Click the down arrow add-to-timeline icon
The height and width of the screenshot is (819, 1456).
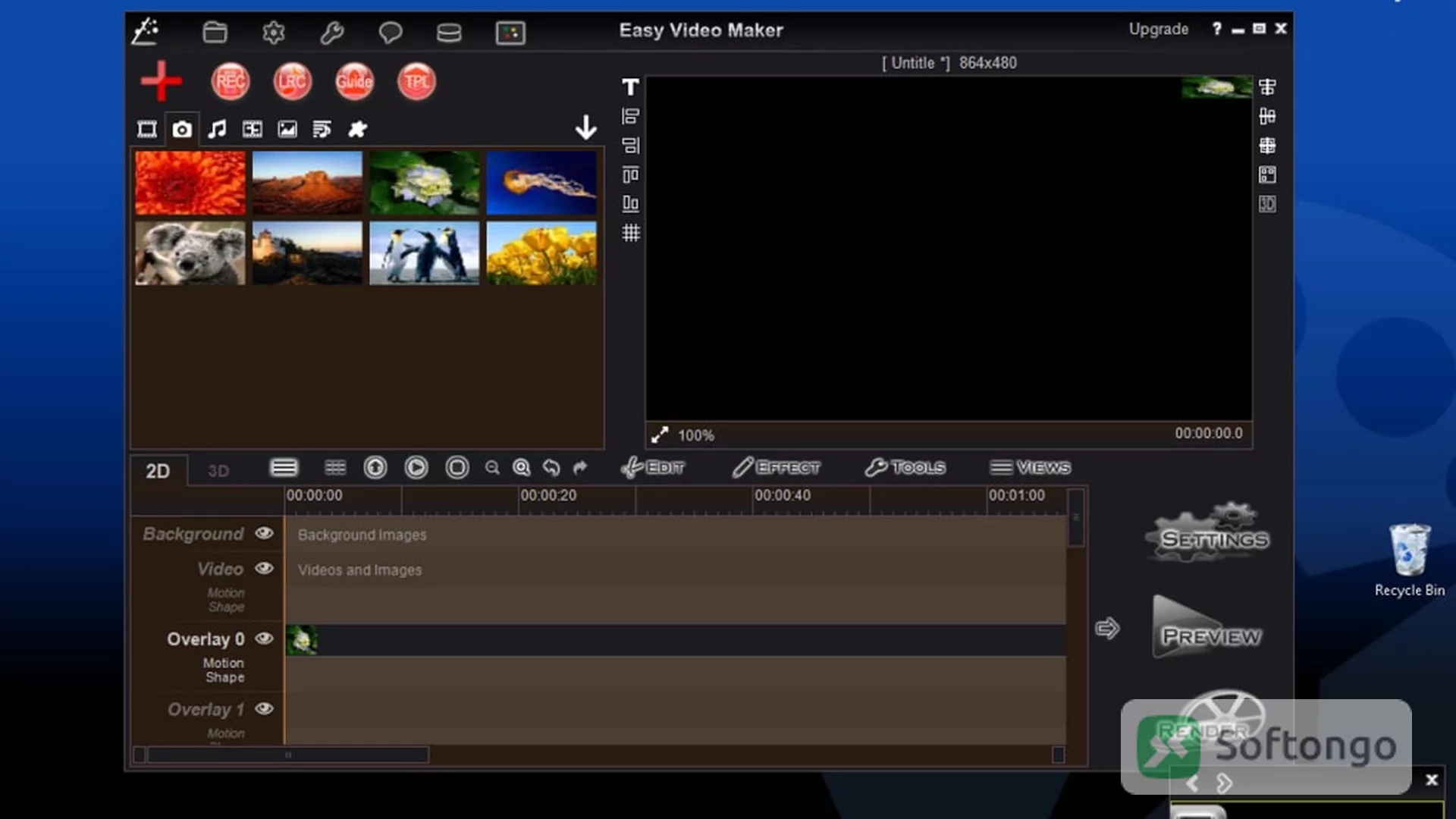585,127
